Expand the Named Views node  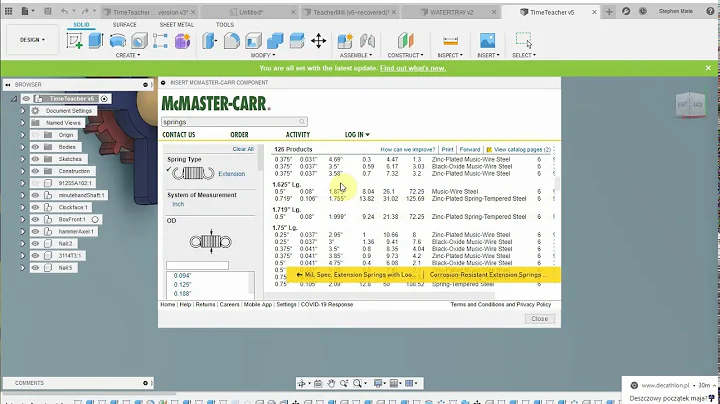pyautogui.click(x=22, y=123)
